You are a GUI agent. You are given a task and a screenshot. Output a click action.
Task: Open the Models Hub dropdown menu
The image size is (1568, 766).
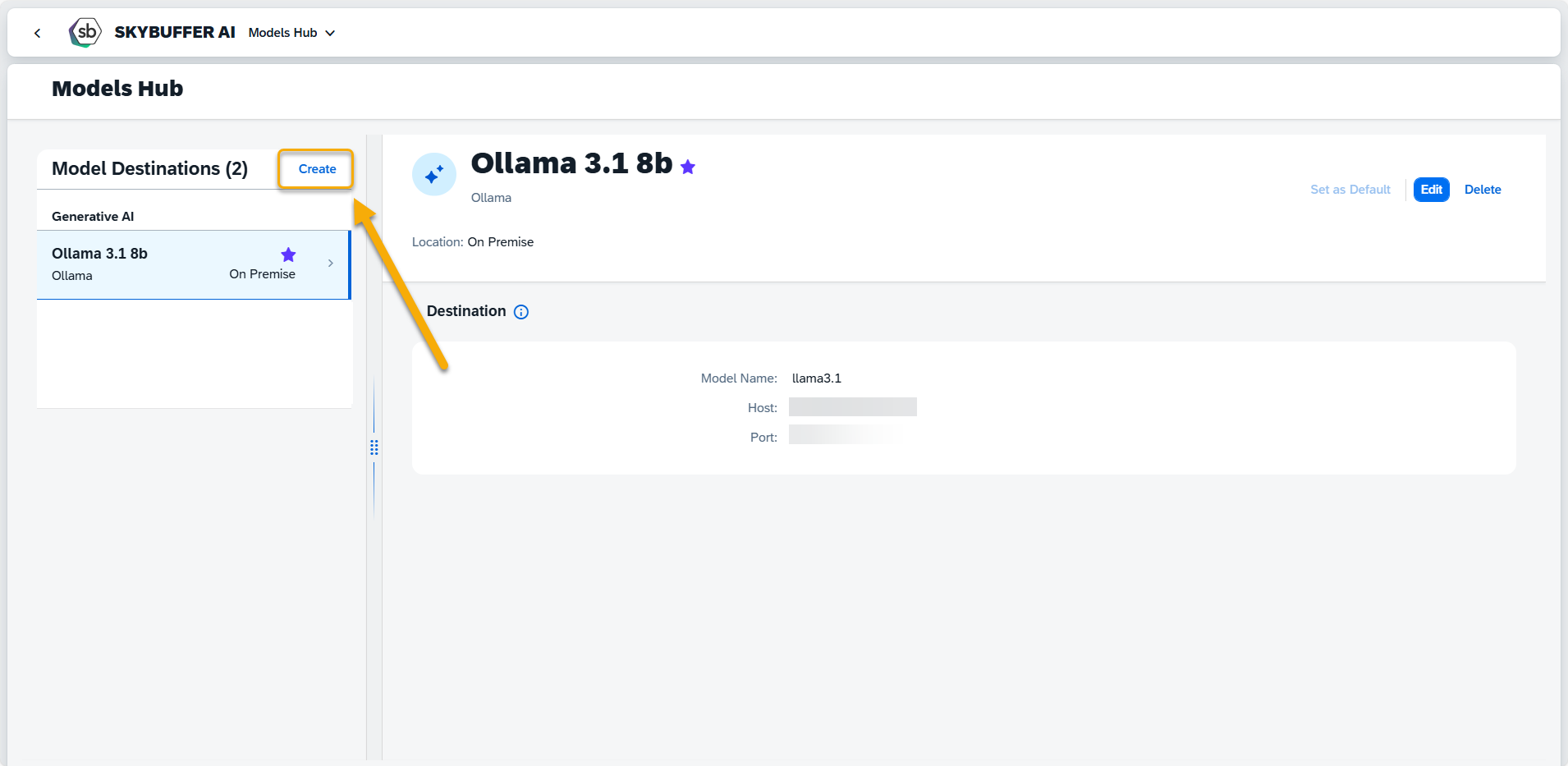coord(291,33)
